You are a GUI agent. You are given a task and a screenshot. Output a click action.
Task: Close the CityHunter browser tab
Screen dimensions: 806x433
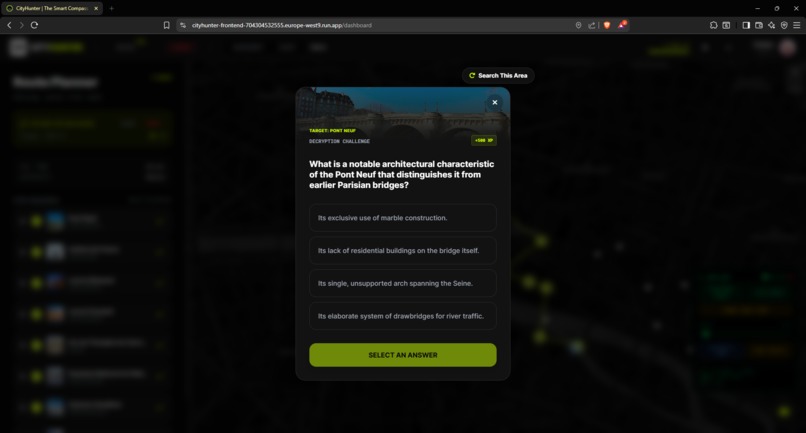tap(96, 8)
